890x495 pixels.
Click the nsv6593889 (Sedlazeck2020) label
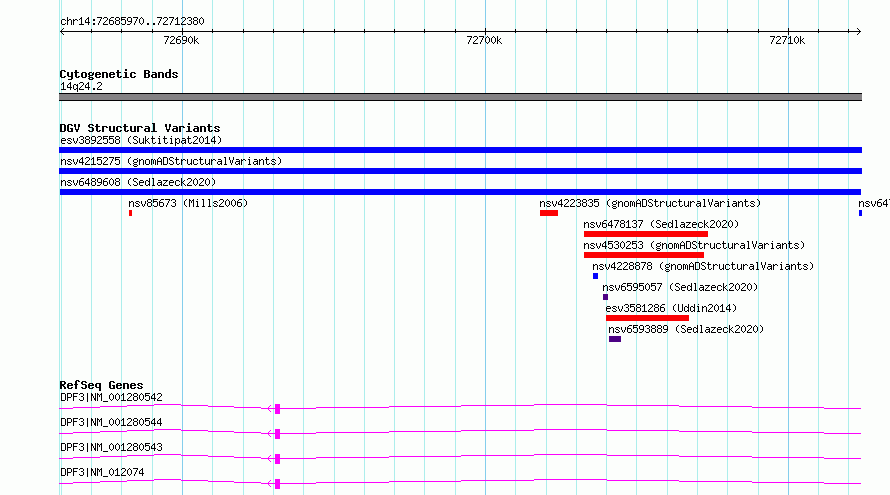pos(686,329)
